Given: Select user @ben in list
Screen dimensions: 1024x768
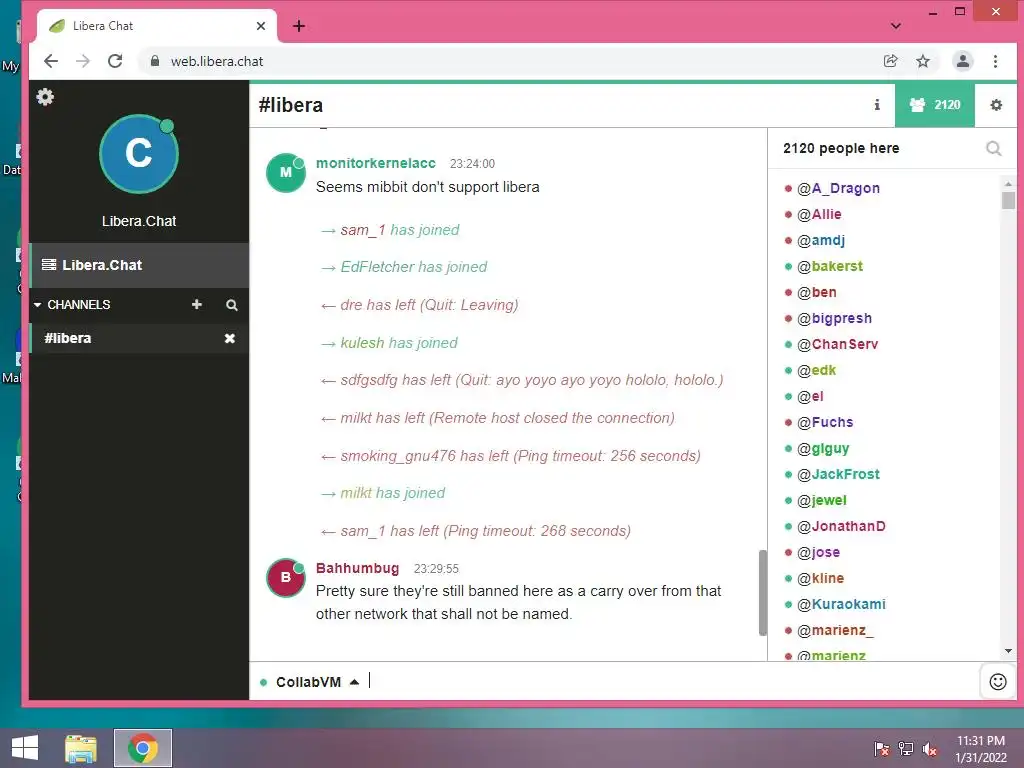Looking at the screenshot, I should (816, 293).
